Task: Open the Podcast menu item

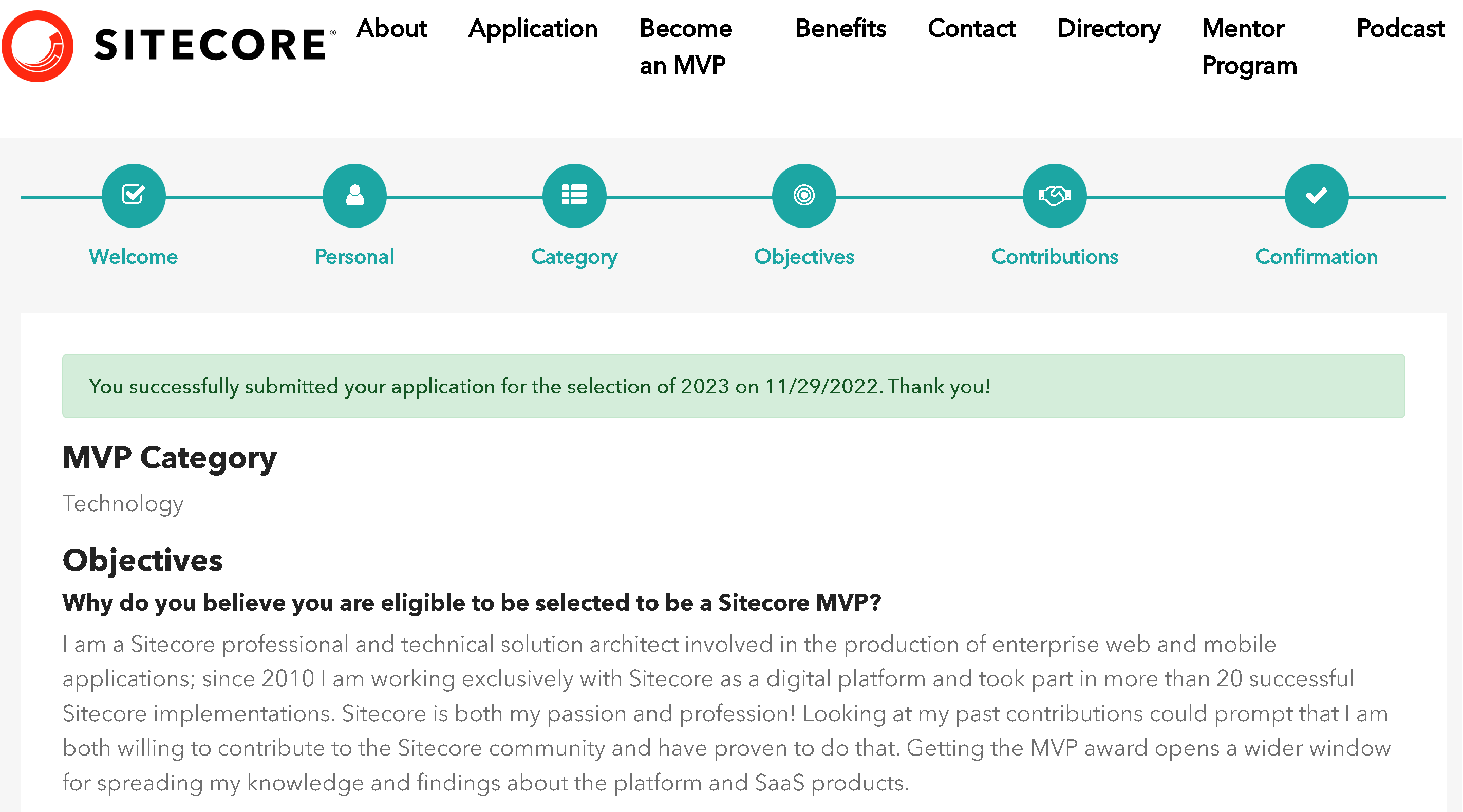Action: tap(1400, 28)
